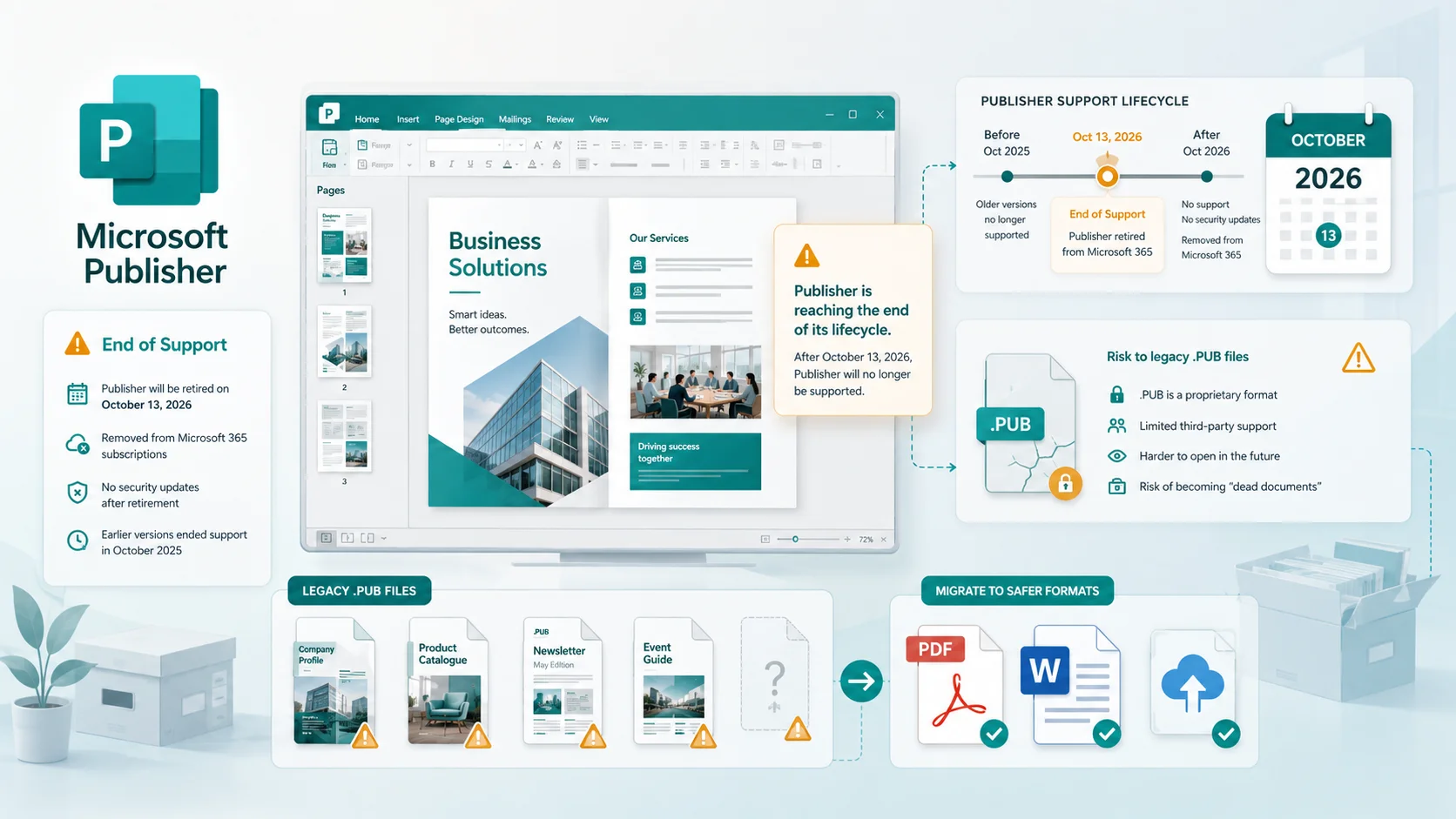This screenshot has height=819, width=1456.
Task: Select page 1 thumbnail in Pages pane
Action: tap(344, 245)
